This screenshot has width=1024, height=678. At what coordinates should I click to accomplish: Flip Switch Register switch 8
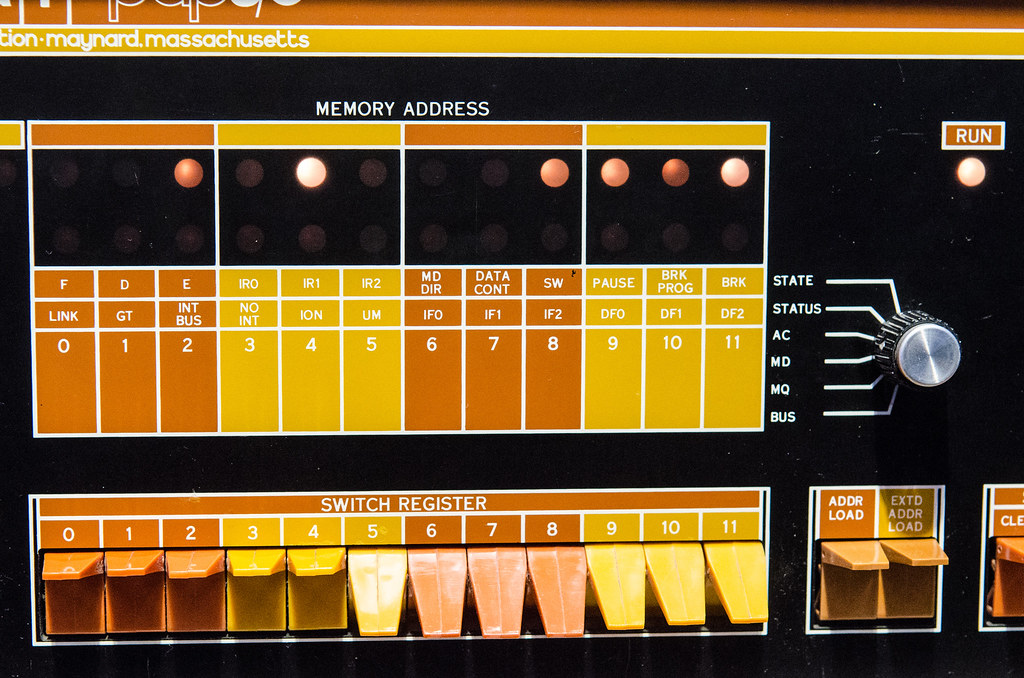click(556, 590)
